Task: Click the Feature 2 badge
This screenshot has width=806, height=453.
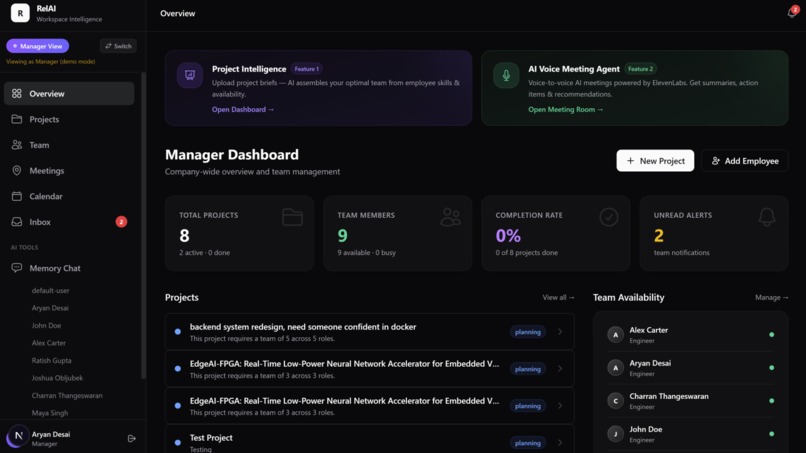Action: tap(640, 69)
